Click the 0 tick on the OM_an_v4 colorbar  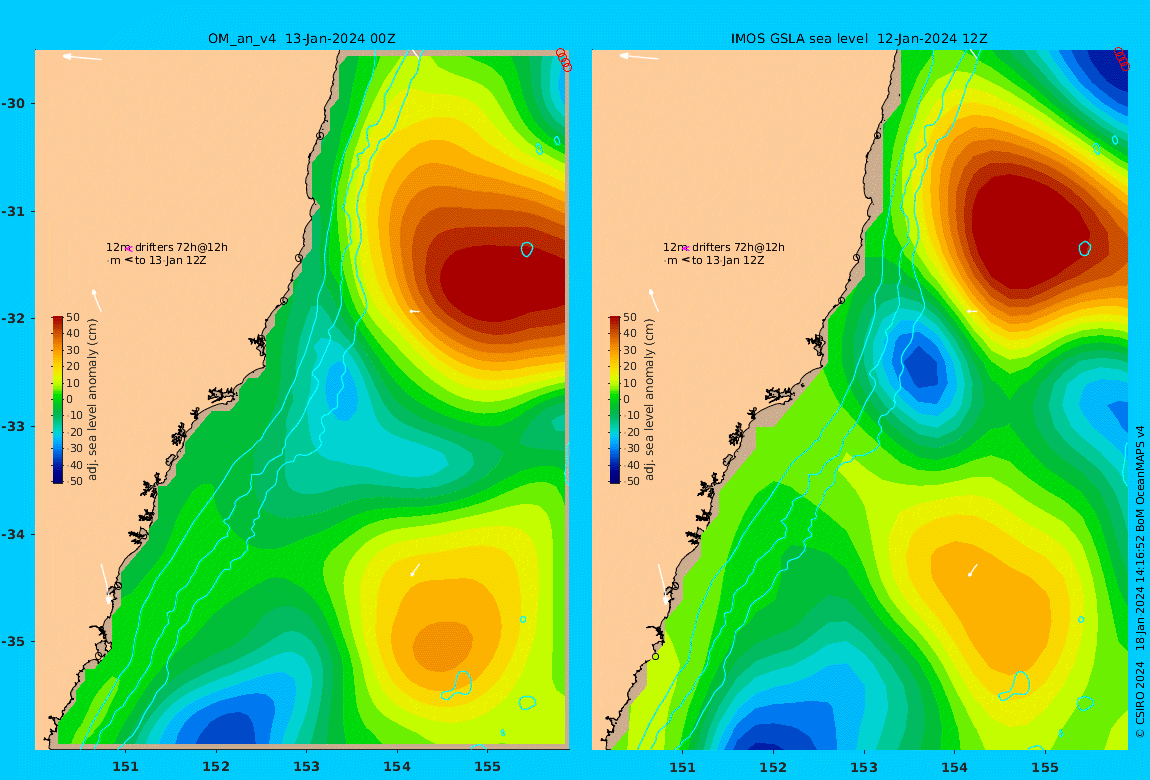coord(70,400)
